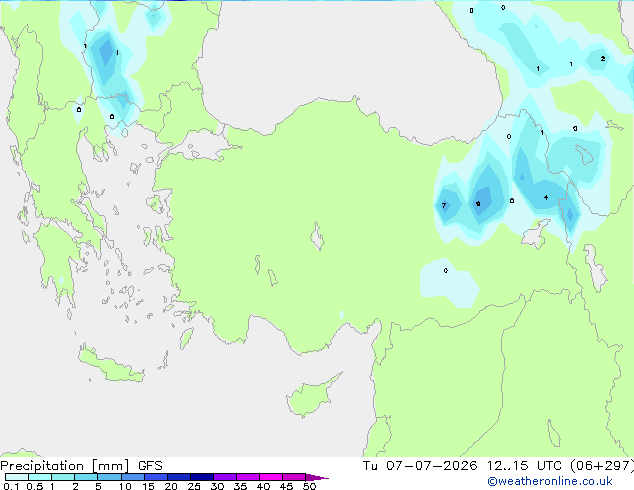Screen dimensions: 634x490
Task: Click the legend value '50'
Action: point(309,486)
